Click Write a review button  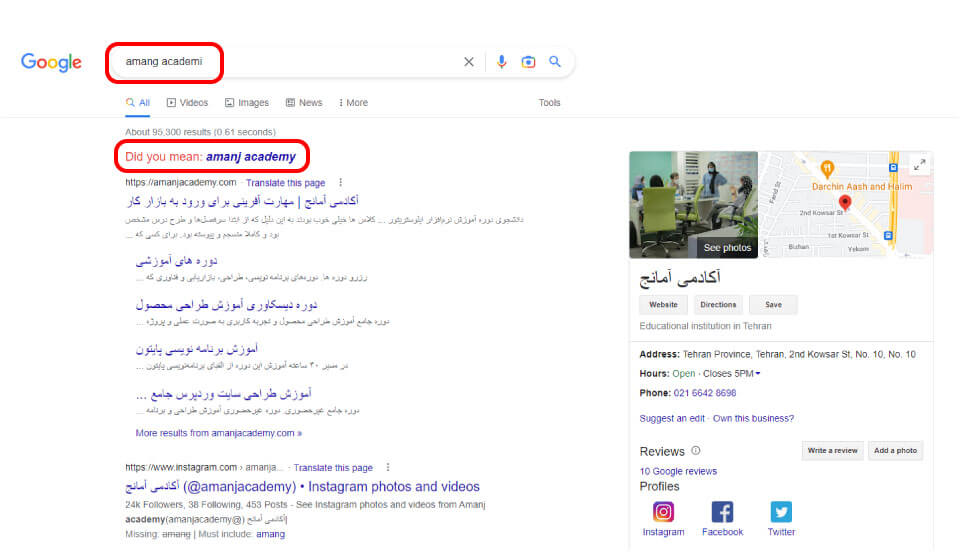click(x=832, y=450)
